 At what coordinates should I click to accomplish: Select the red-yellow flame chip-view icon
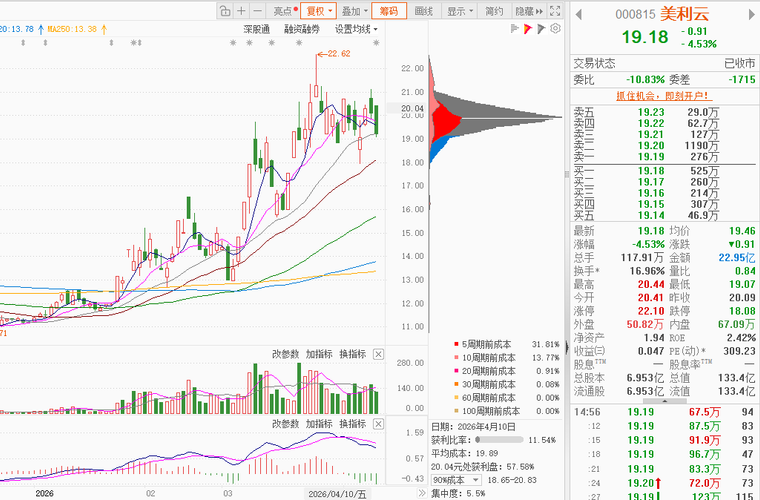tap(528, 29)
